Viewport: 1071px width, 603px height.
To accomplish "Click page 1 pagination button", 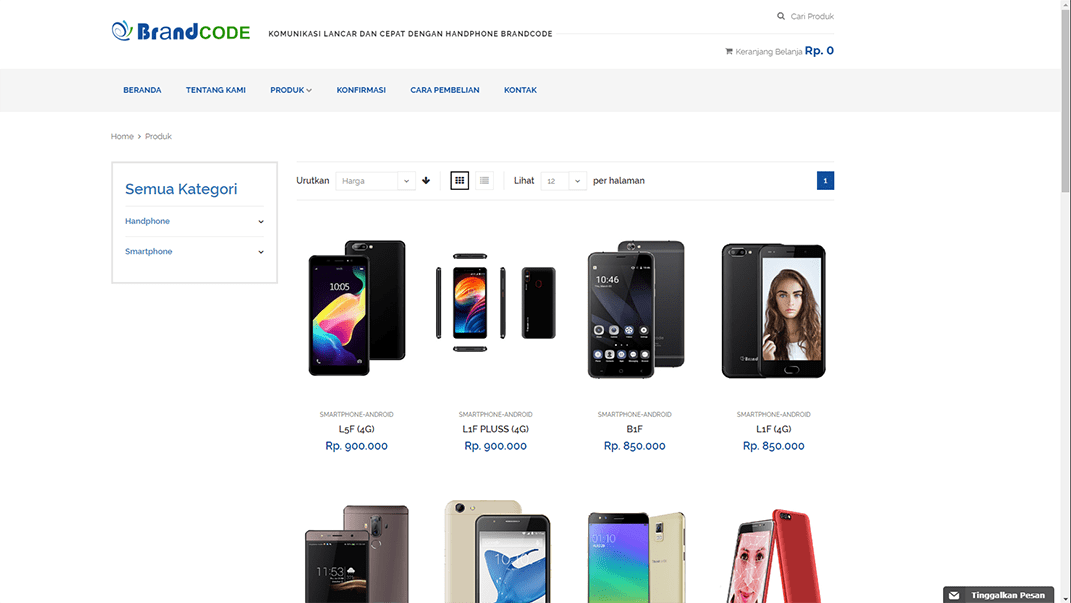I will click(825, 181).
